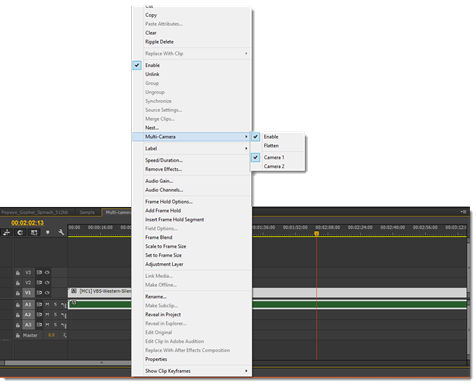Screen dimensions: 476x384
Task: Solo the A3 audio track
Action: coord(55,325)
